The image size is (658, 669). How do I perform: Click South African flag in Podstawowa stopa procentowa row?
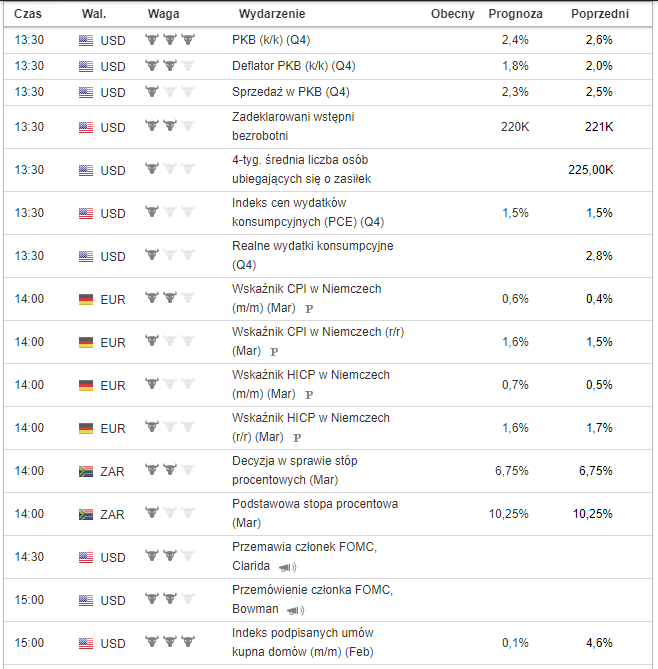point(85,514)
